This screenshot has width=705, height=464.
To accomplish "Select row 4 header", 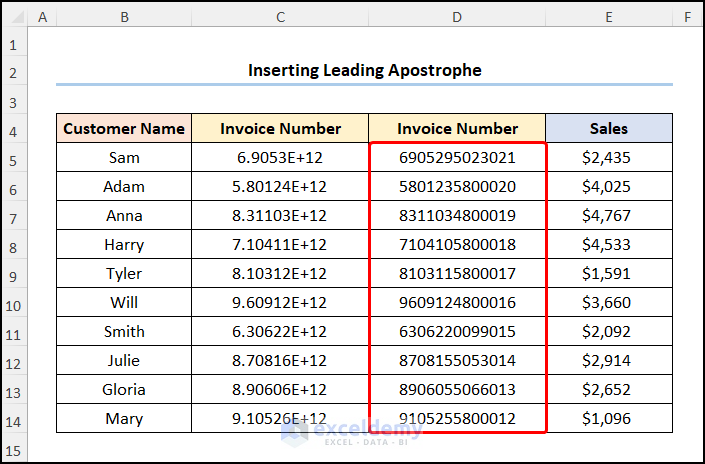I will pos(14,129).
